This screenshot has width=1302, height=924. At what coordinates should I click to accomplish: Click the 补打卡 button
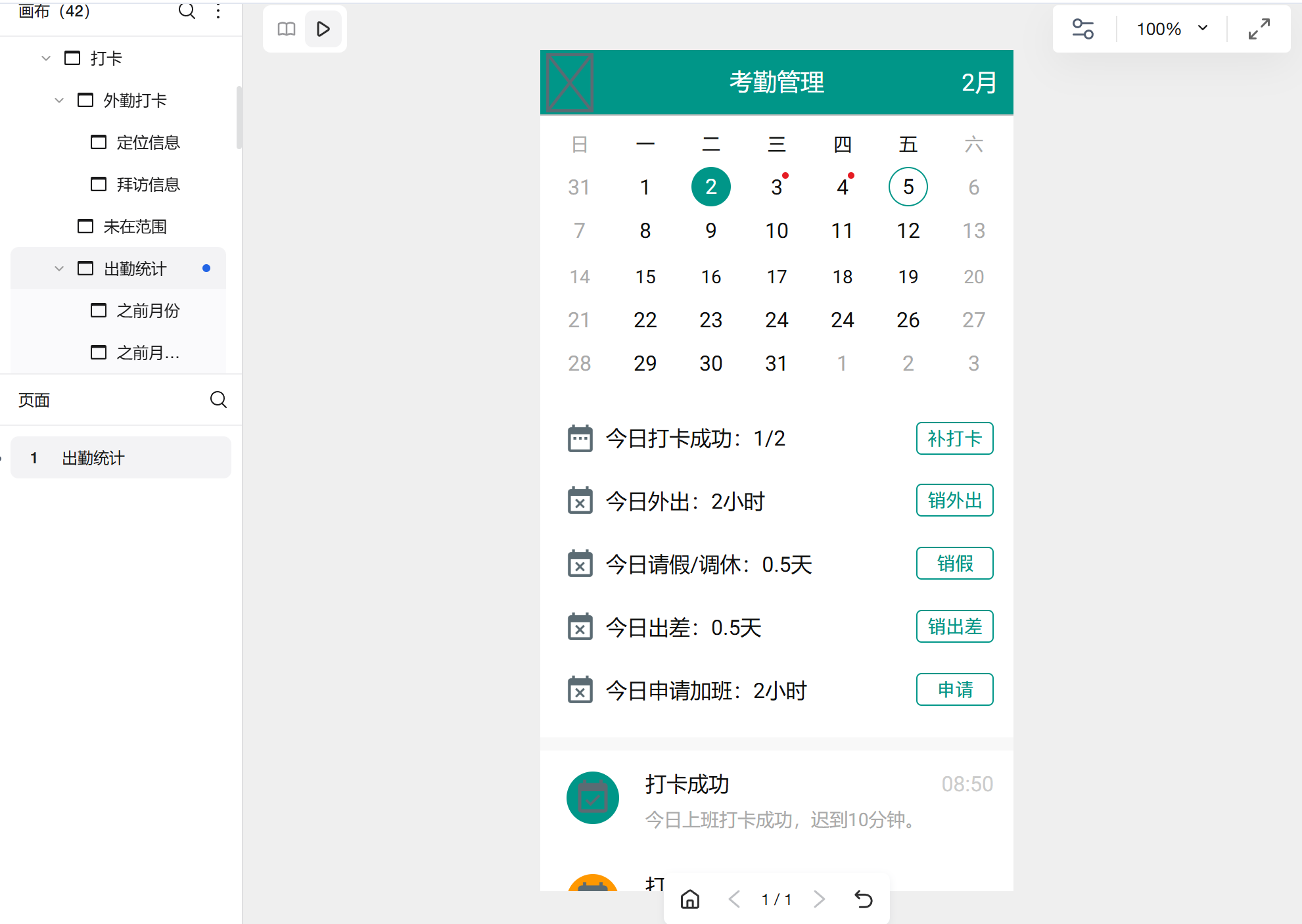(954, 438)
